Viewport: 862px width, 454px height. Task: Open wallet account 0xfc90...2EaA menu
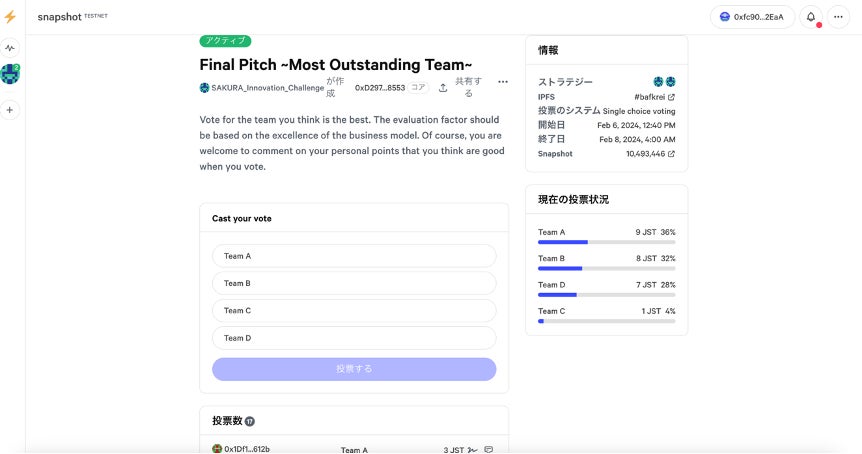[752, 17]
